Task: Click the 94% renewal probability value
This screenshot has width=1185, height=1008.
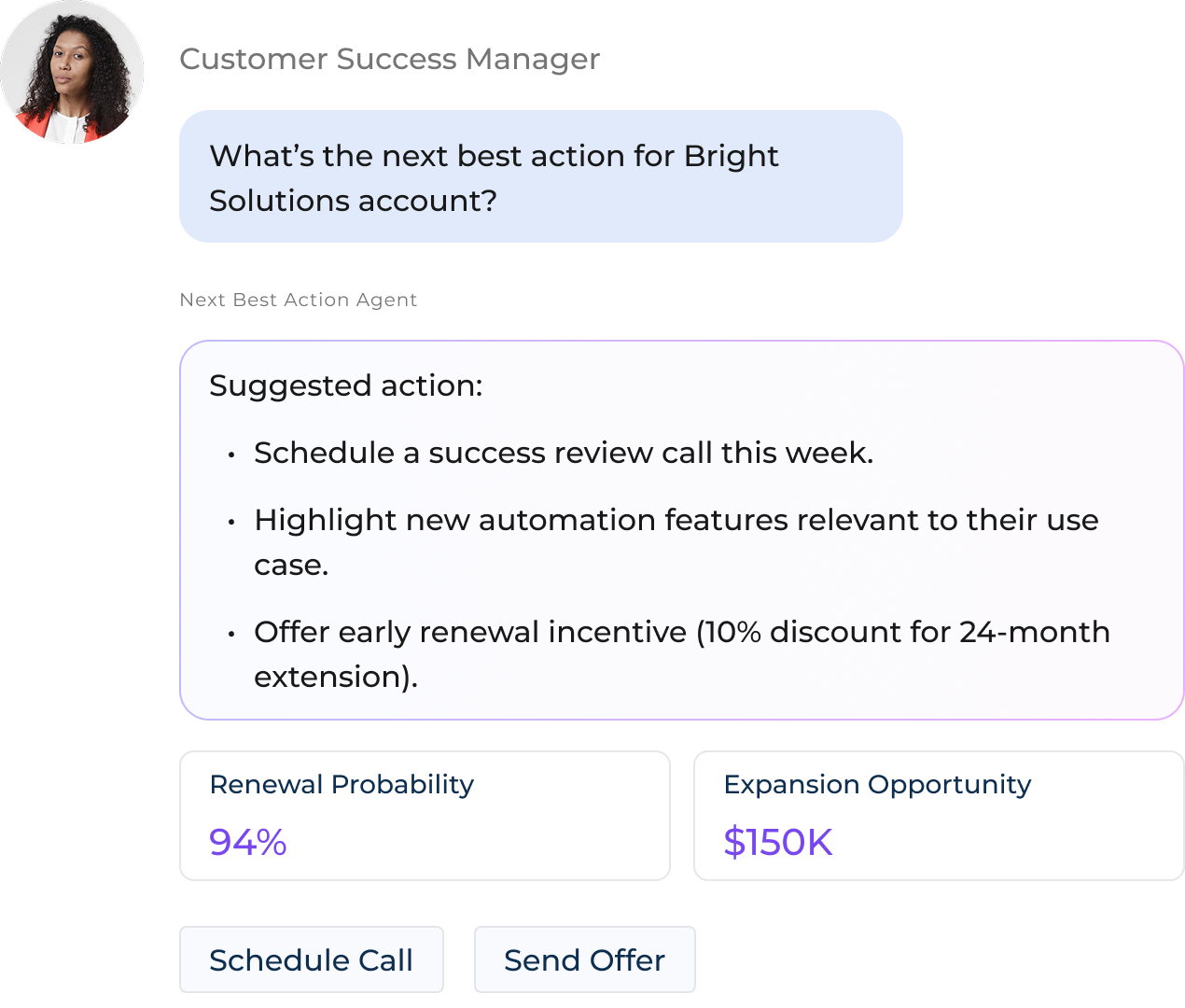Action: tap(247, 843)
